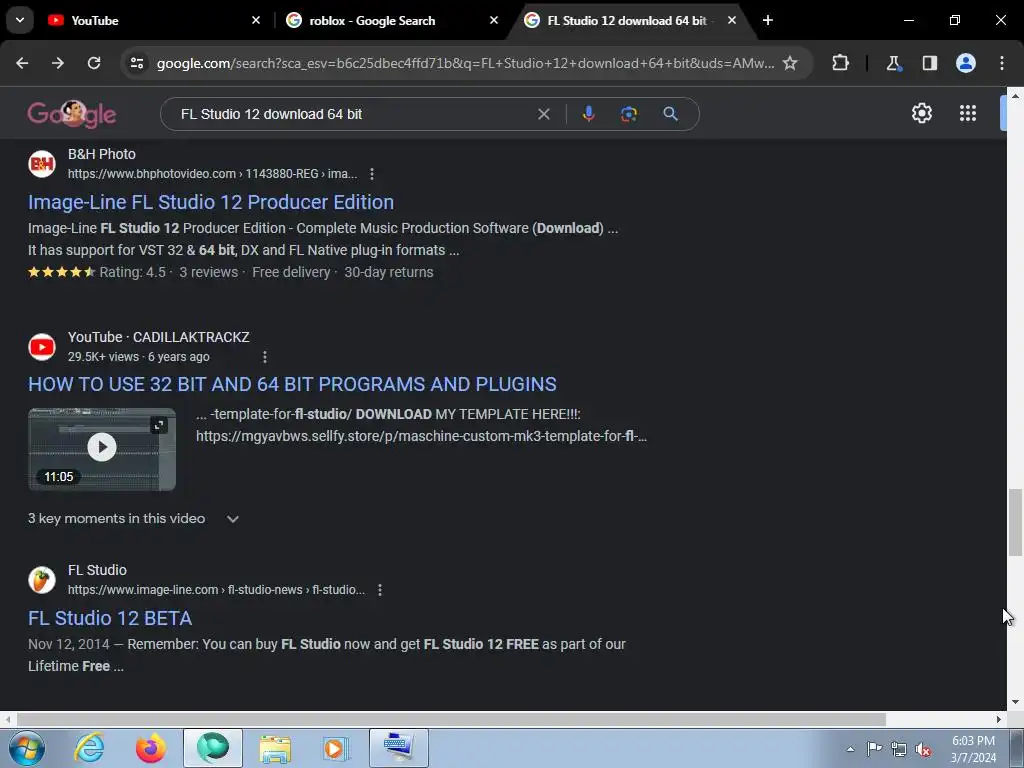This screenshot has height=768, width=1024.
Task: View site information icon in address bar
Action: point(136,63)
